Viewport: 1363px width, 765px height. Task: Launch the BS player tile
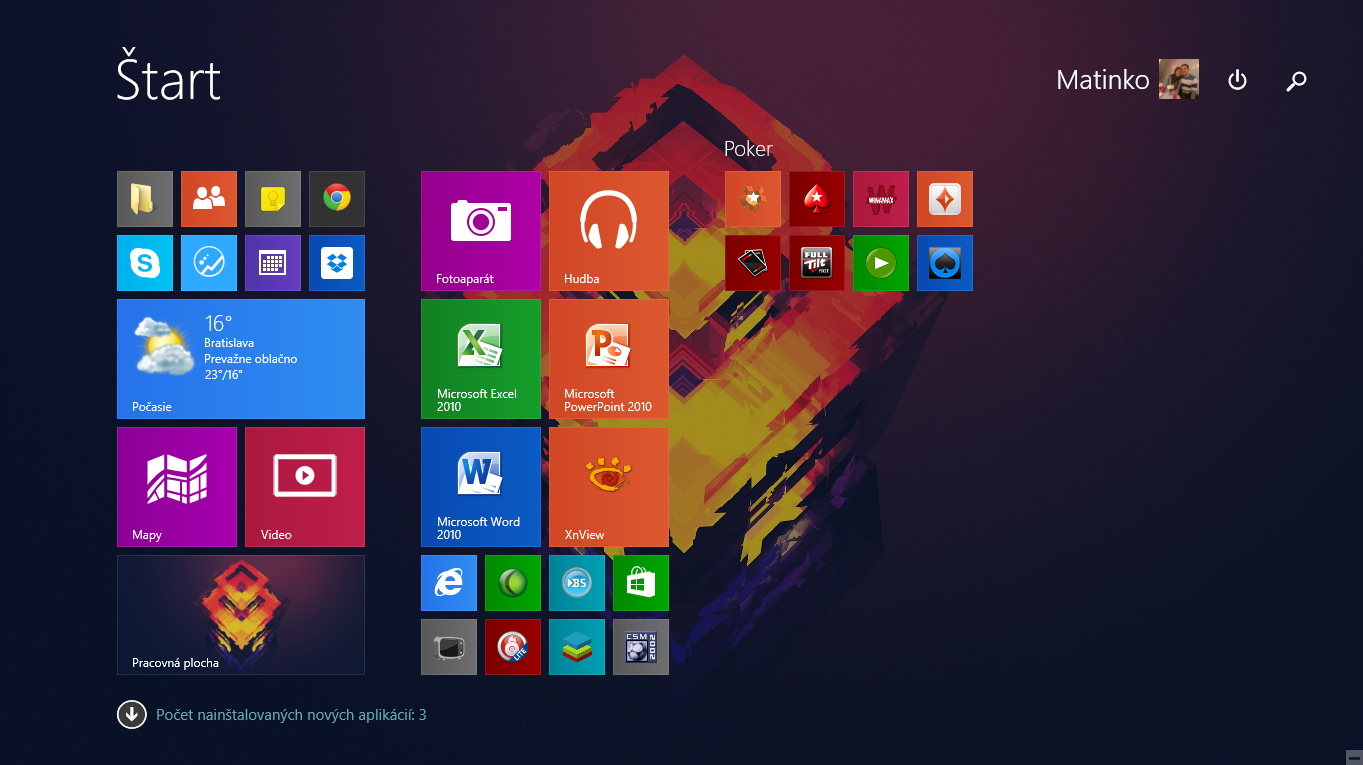click(577, 583)
